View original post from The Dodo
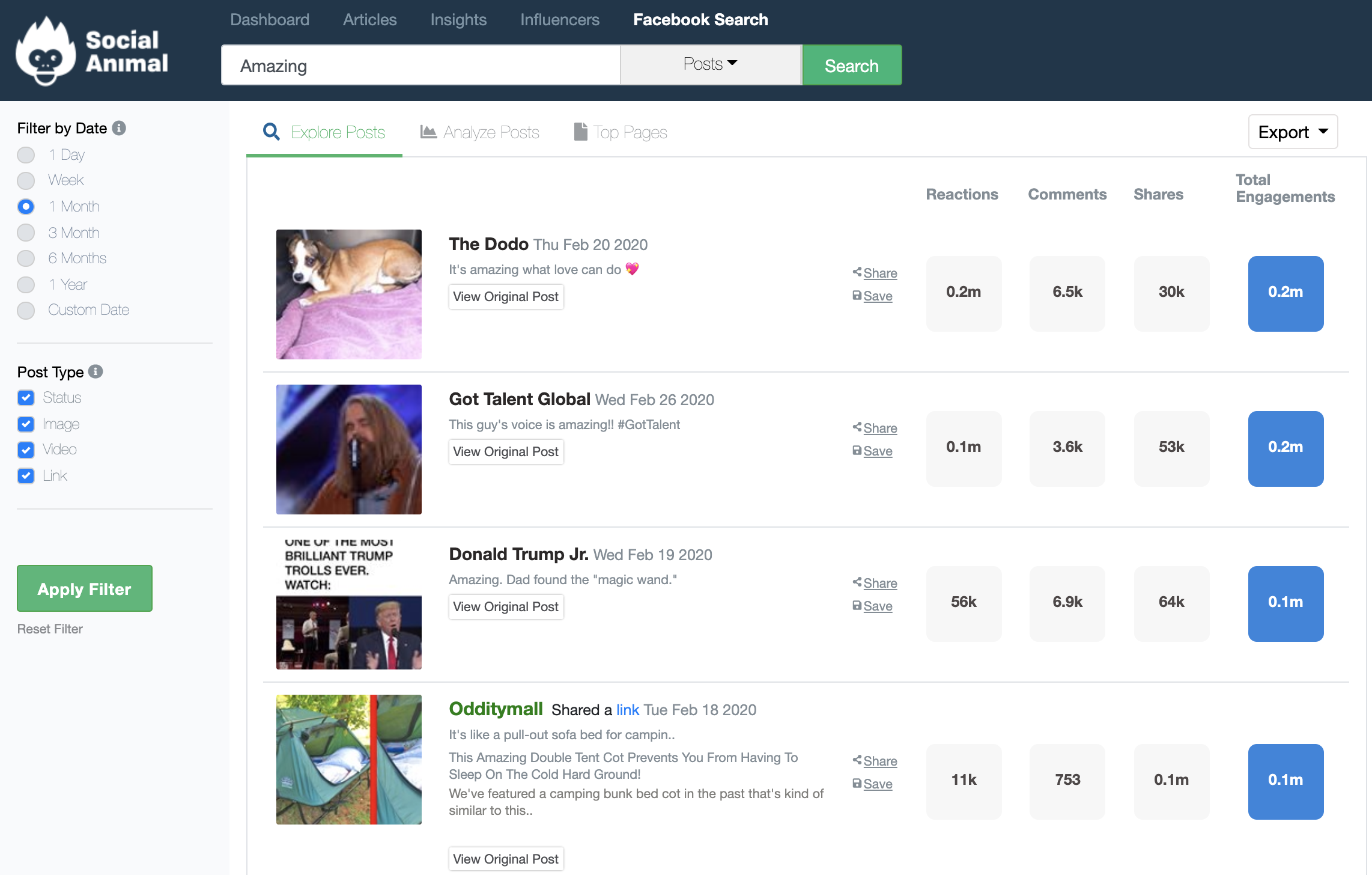This screenshot has width=1372, height=875. (506, 297)
